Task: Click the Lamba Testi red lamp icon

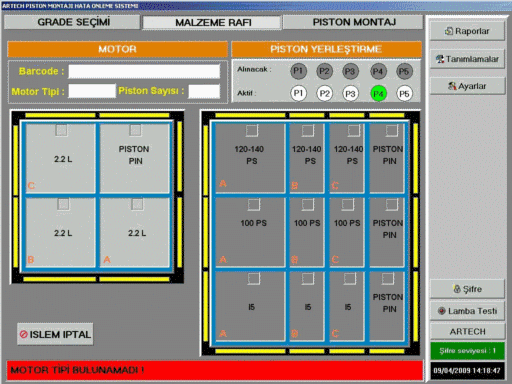Action: (442, 311)
